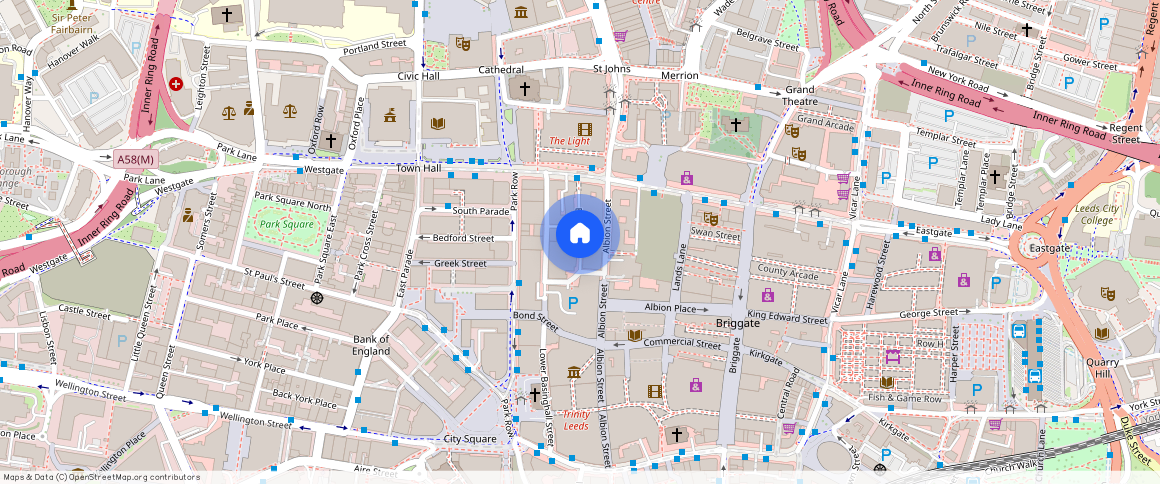Click the Leeds City College label
The height and width of the screenshot is (484, 1160).
pyautogui.click(x=1094, y=213)
